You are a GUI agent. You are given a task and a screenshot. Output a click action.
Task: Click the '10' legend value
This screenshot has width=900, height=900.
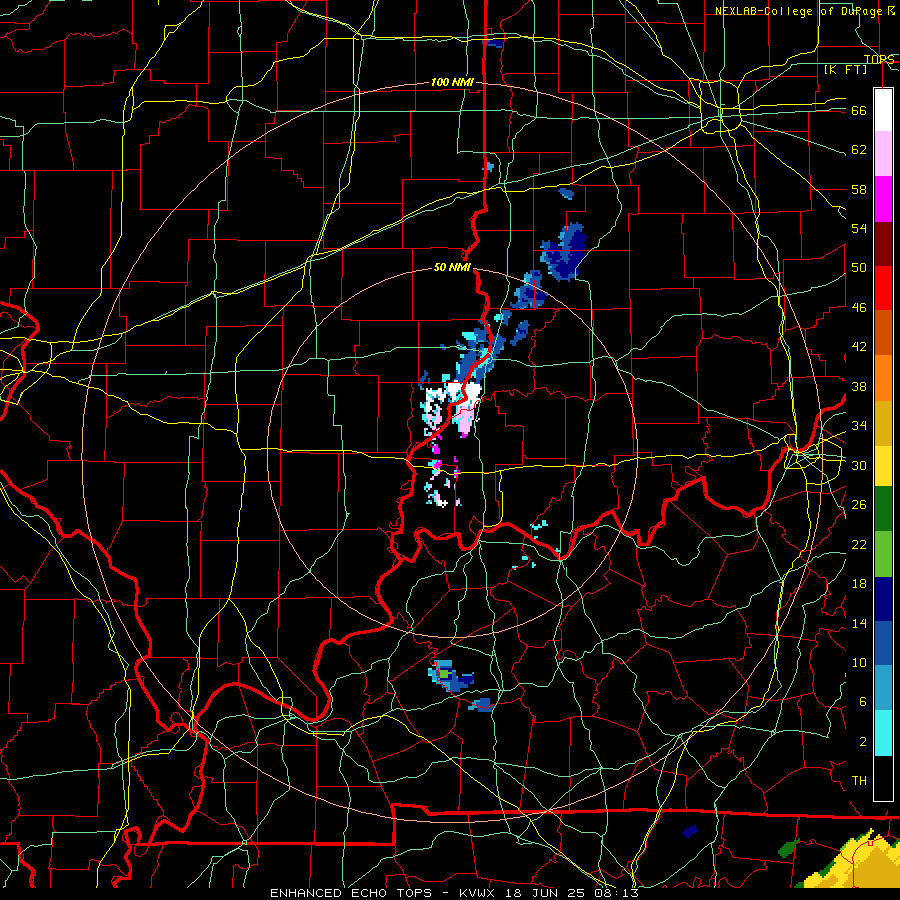pos(859,662)
